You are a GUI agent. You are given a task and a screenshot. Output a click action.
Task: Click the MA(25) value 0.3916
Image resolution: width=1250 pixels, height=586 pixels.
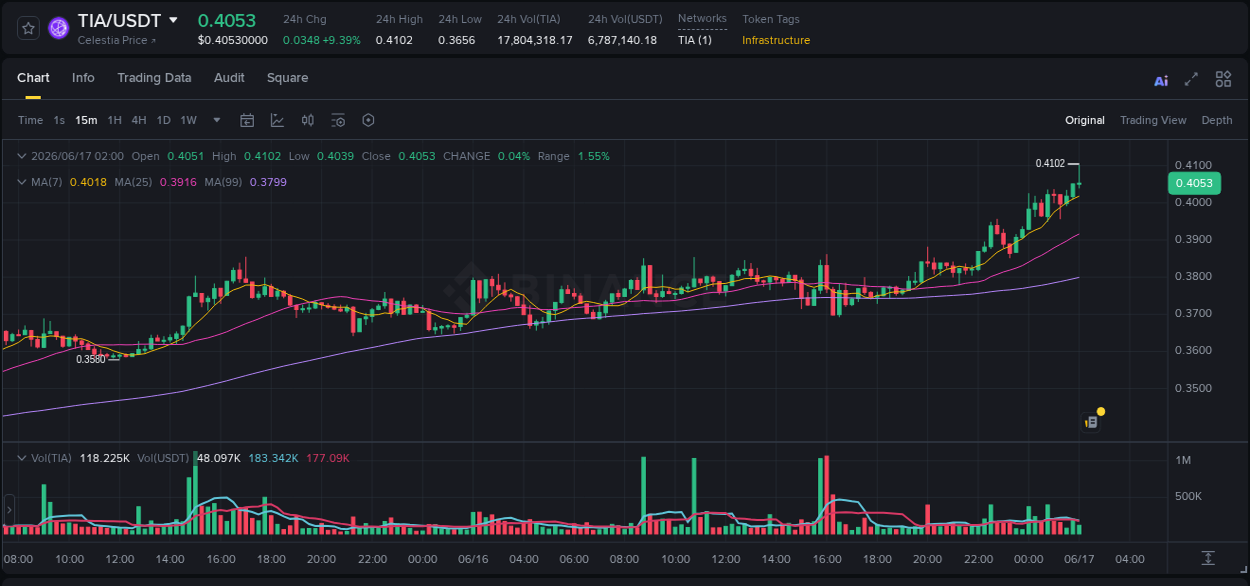pyautogui.click(x=177, y=182)
